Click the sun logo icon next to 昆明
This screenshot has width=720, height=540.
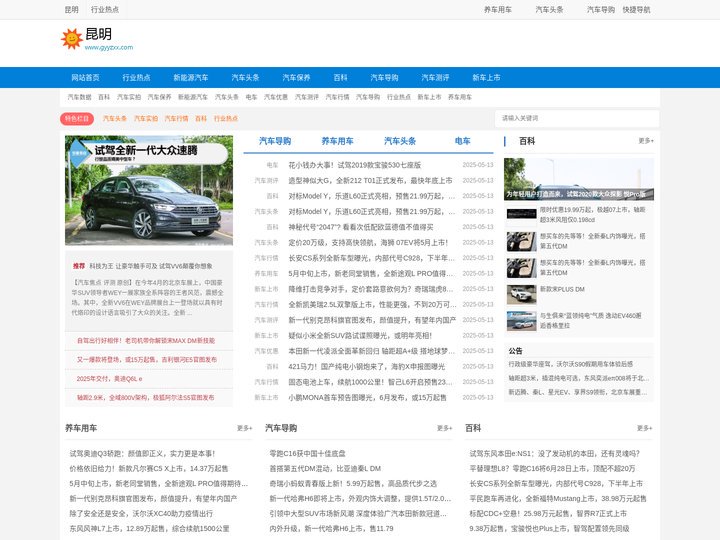click(x=72, y=39)
